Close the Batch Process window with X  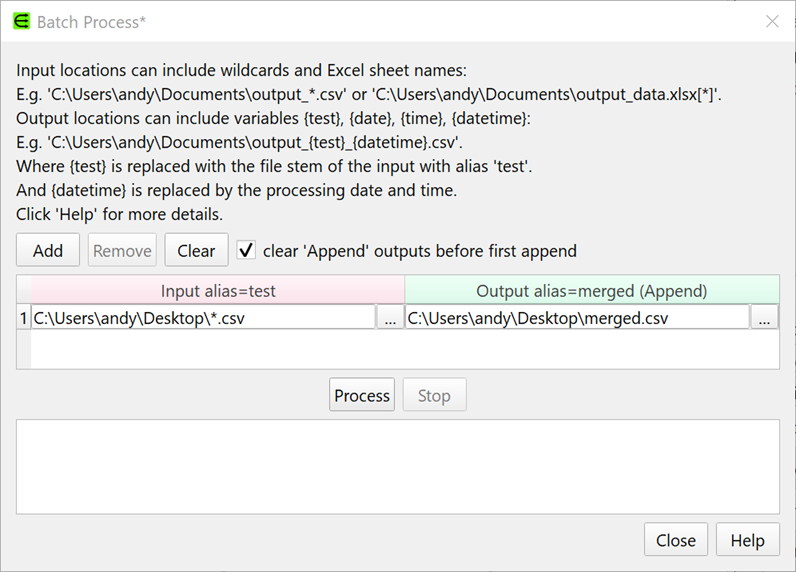click(772, 21)
